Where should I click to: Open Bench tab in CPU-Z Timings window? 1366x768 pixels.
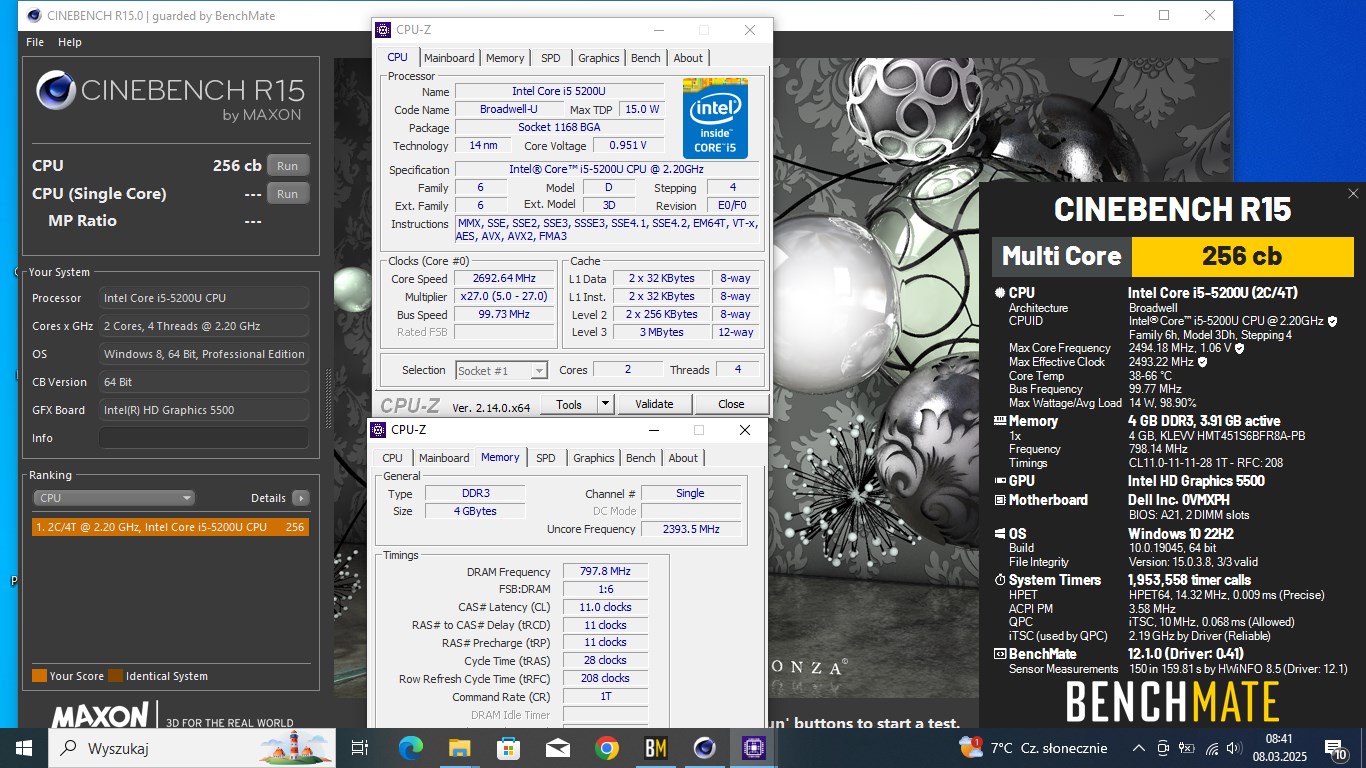[x=641, y=458]
